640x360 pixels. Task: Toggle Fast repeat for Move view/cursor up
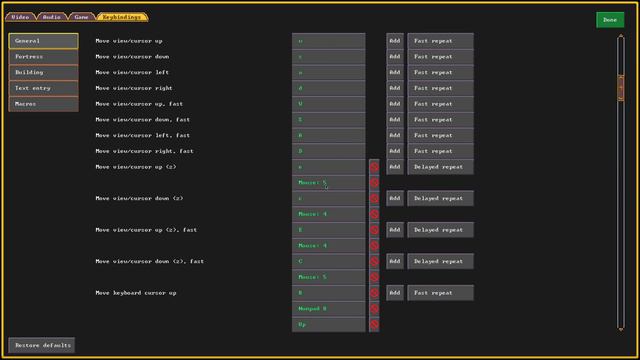[440, 41]
